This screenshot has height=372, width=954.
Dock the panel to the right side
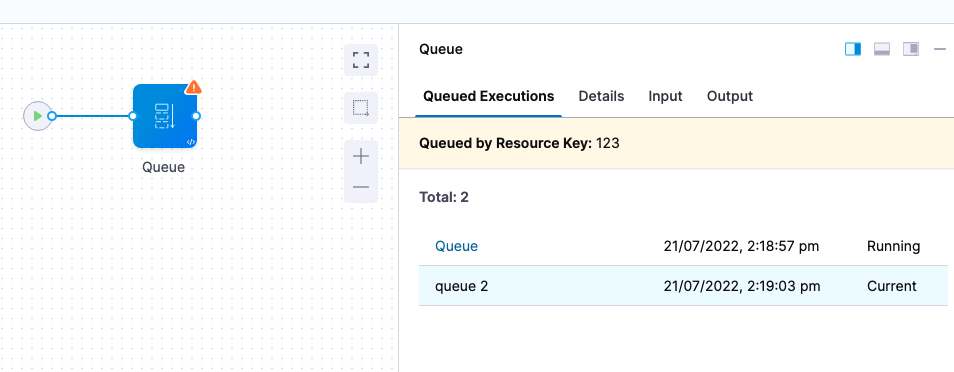coord(853,49)
